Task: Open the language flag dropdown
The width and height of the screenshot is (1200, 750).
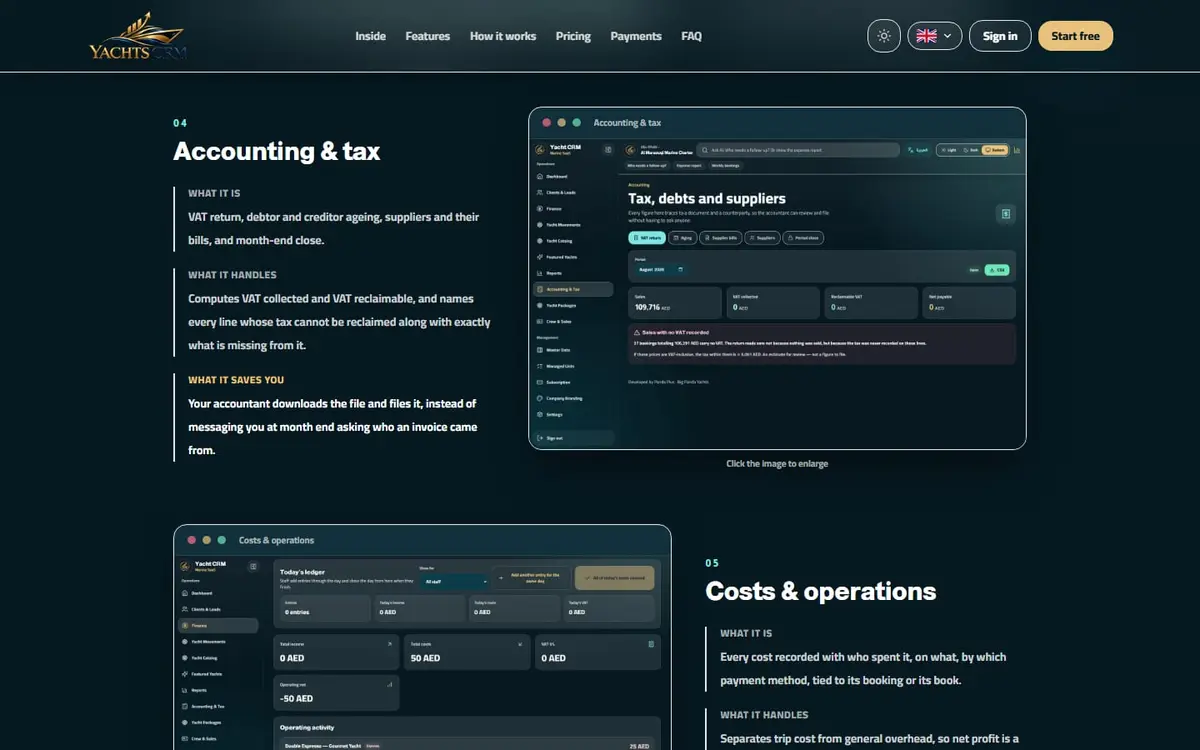Action: coord(935,36)
